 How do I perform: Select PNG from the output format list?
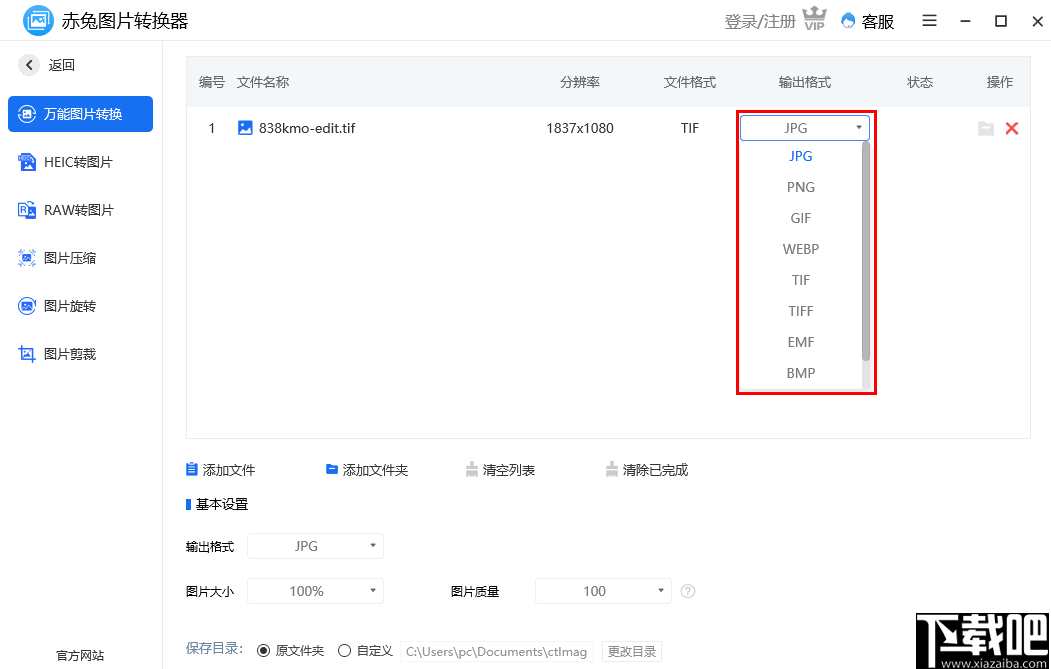[x=800, y=187]
